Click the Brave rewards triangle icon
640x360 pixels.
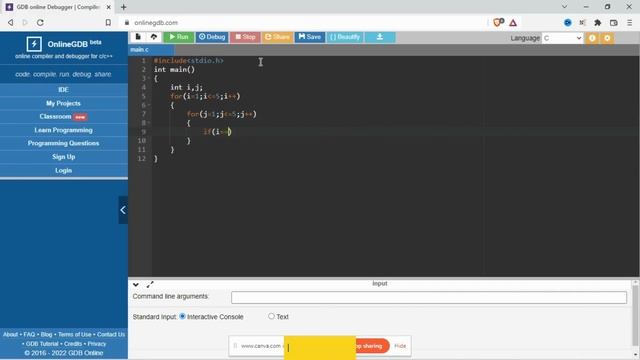513,23
